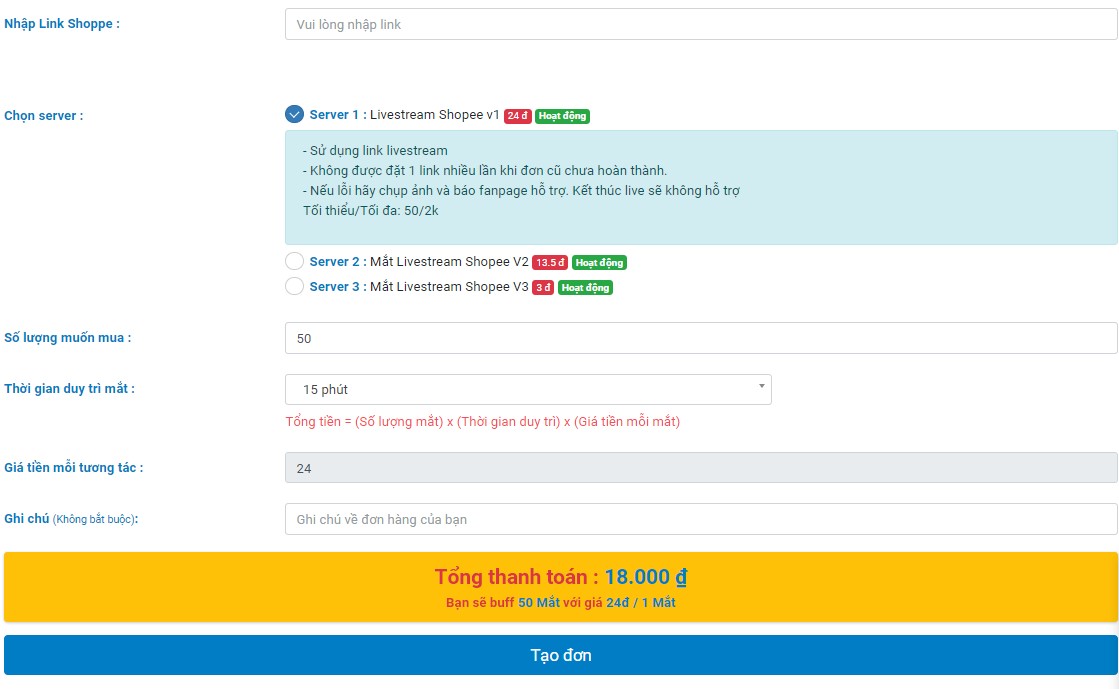Click the 'Thời gian duy trì mắt' label
Image resolution: width=1119 pixels, height=689 pixels.
point(69,388)
